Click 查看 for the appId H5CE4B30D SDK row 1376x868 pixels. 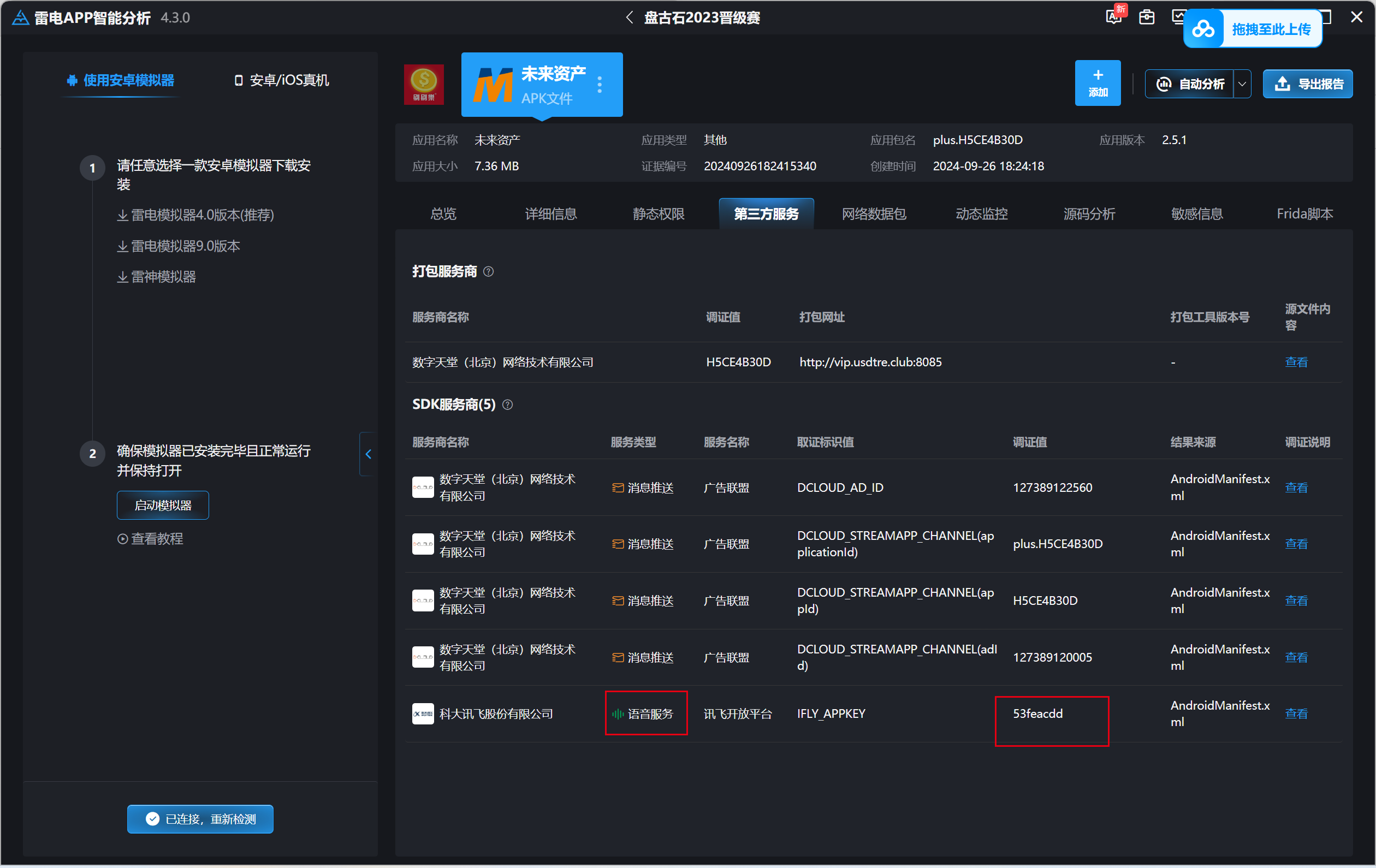click(x=1295, y=600)
